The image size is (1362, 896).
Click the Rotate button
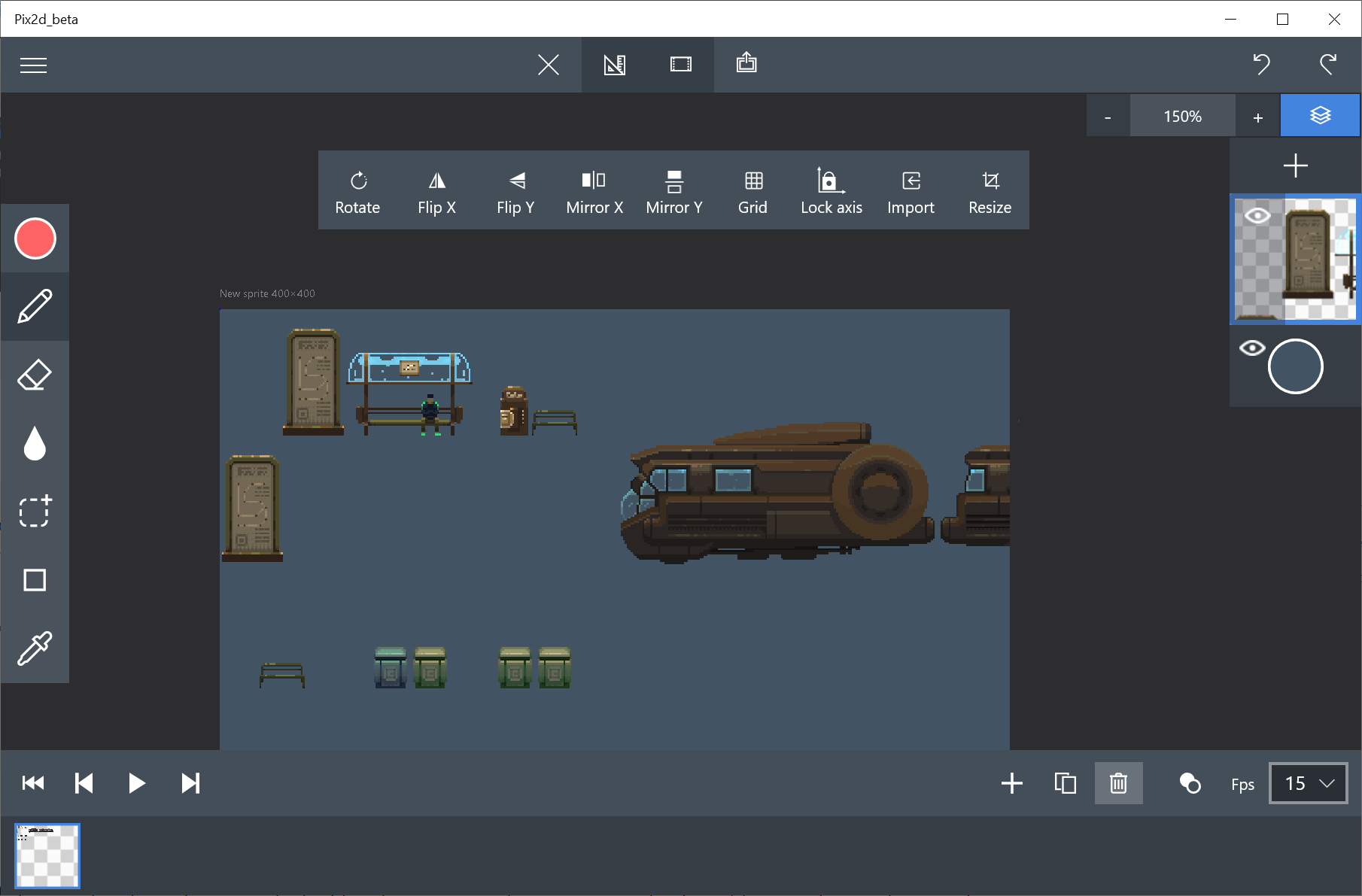pos(357,190)
